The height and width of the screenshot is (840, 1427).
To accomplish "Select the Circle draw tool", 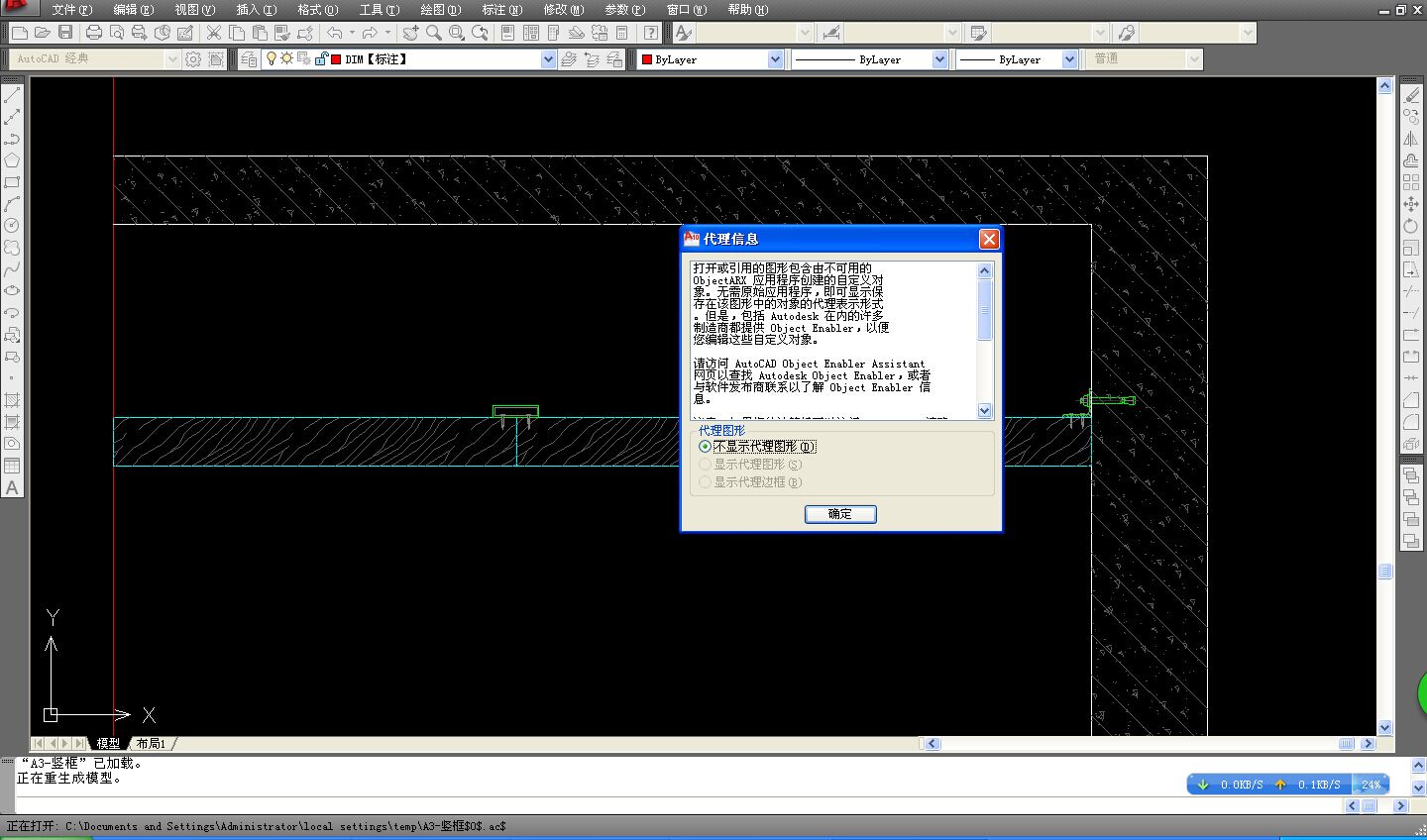I will click(12, 226).
